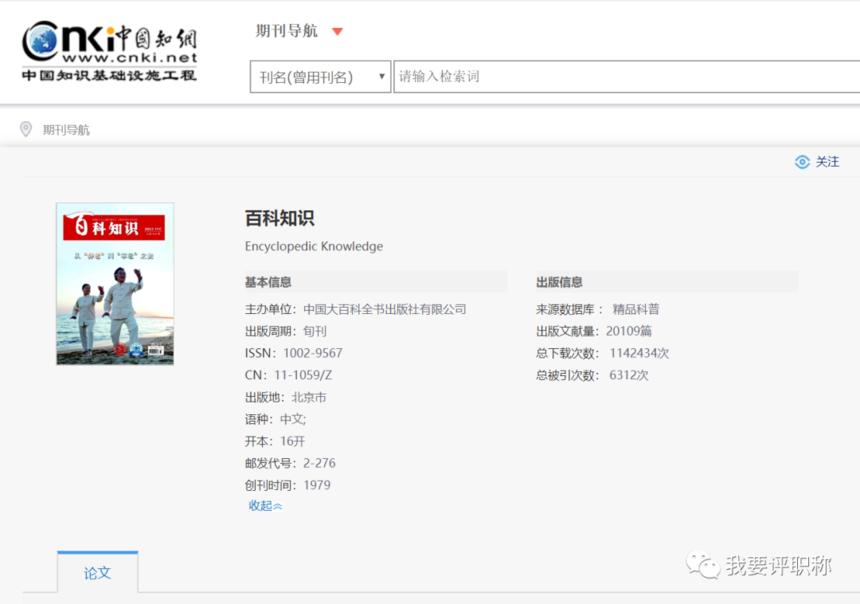Focus the 请输入检索词 search box

(626, 76)
